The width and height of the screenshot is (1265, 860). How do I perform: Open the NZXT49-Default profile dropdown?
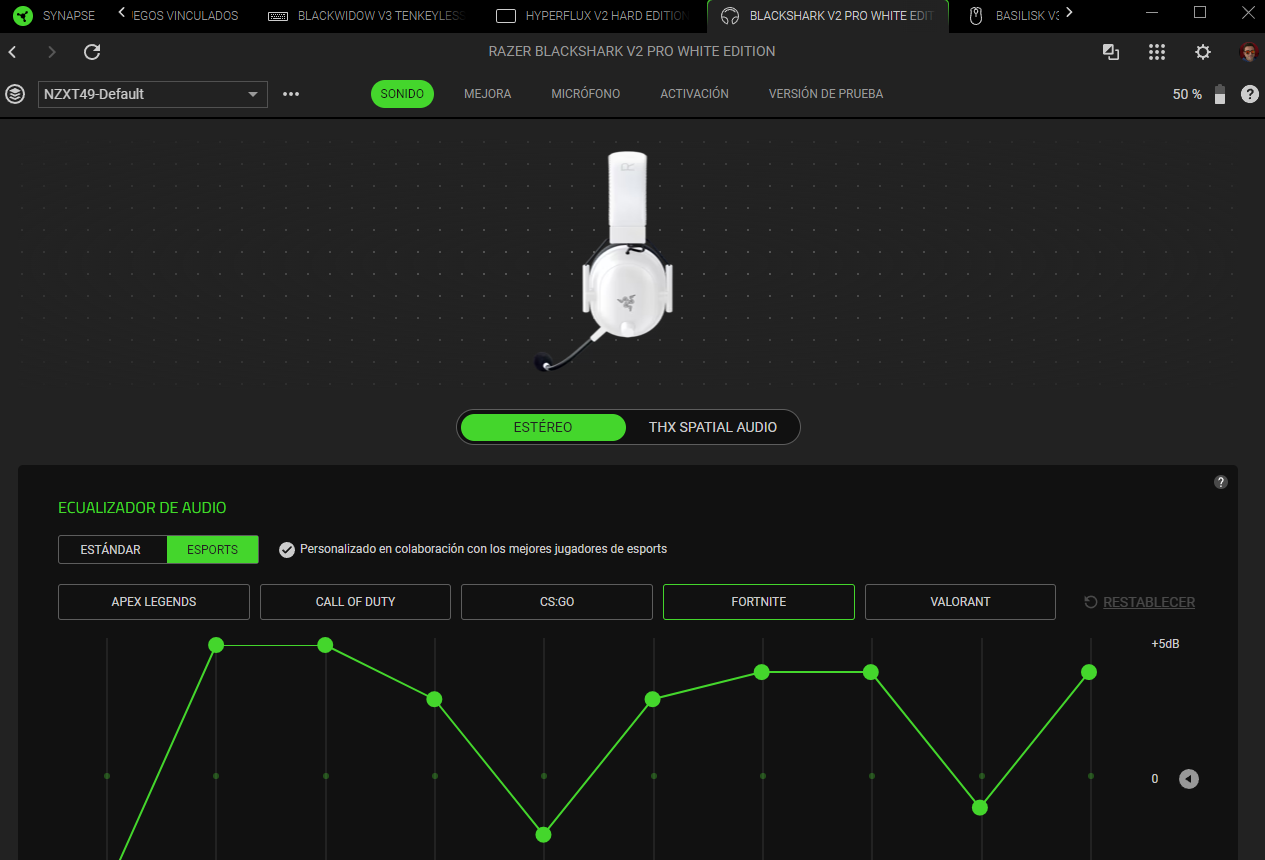tap(152, 94)
